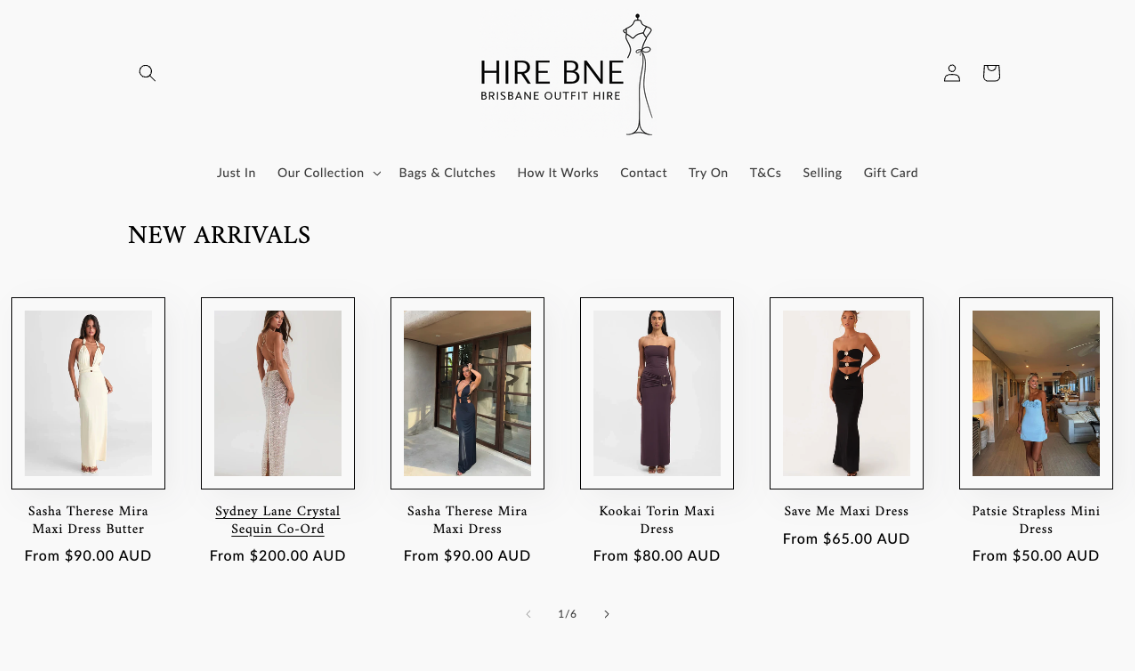Open the Selling menu item

pos(822,172)
